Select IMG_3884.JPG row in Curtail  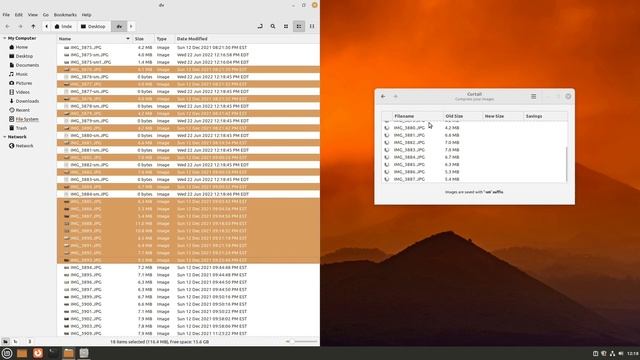(474, 157)
